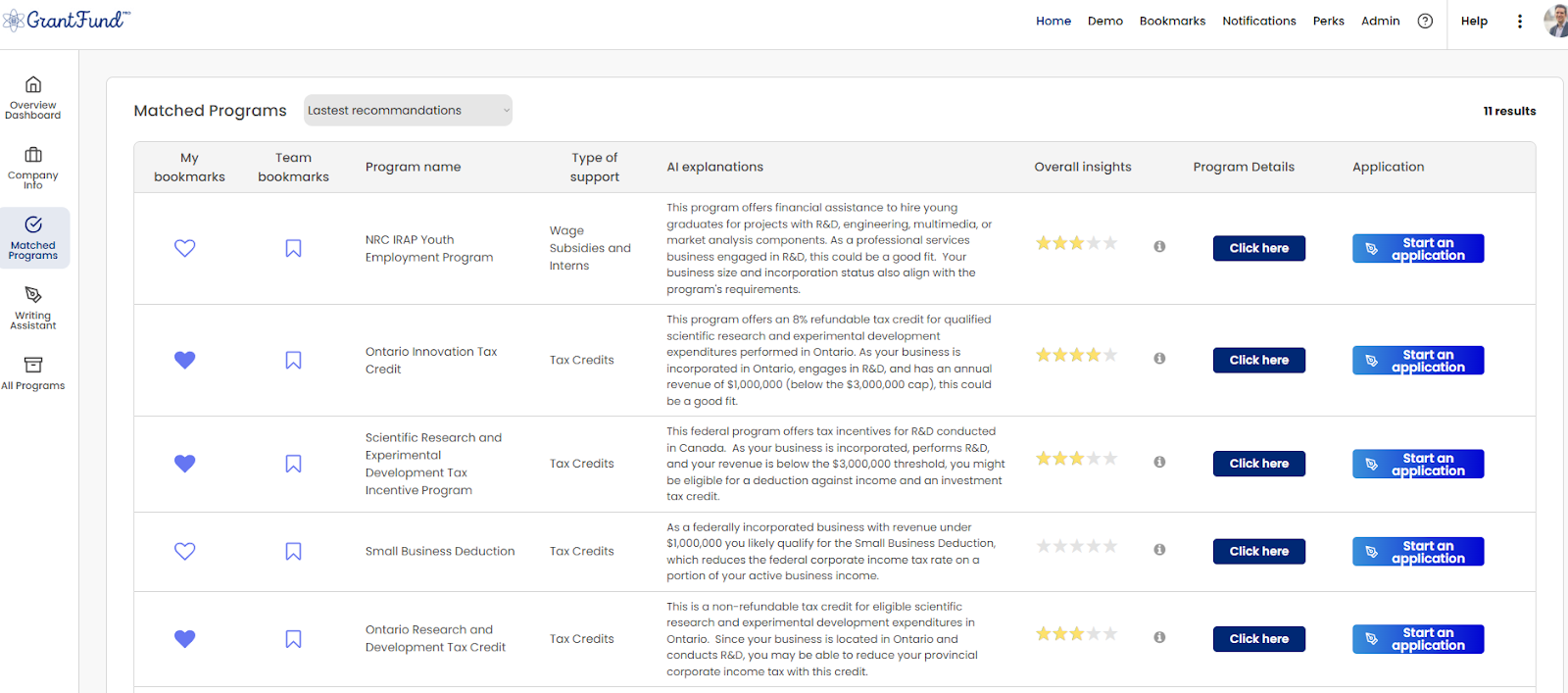Open the user profile avatar
The width and height of the screenshot is (1568, 693).
coord(1556,21)
